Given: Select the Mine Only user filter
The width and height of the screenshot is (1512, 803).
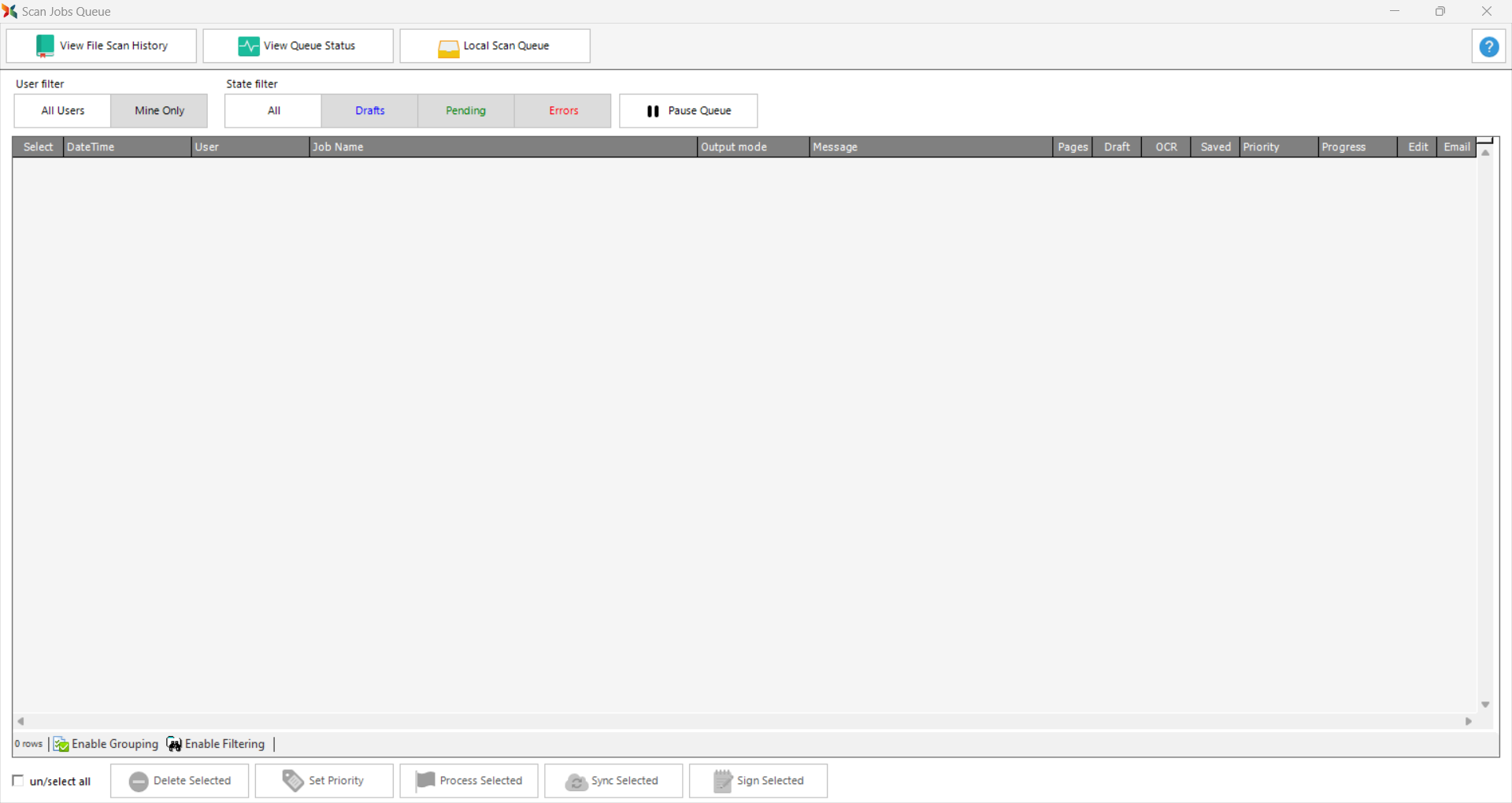Looking at the screenshot, I should (x=159, y=111).
